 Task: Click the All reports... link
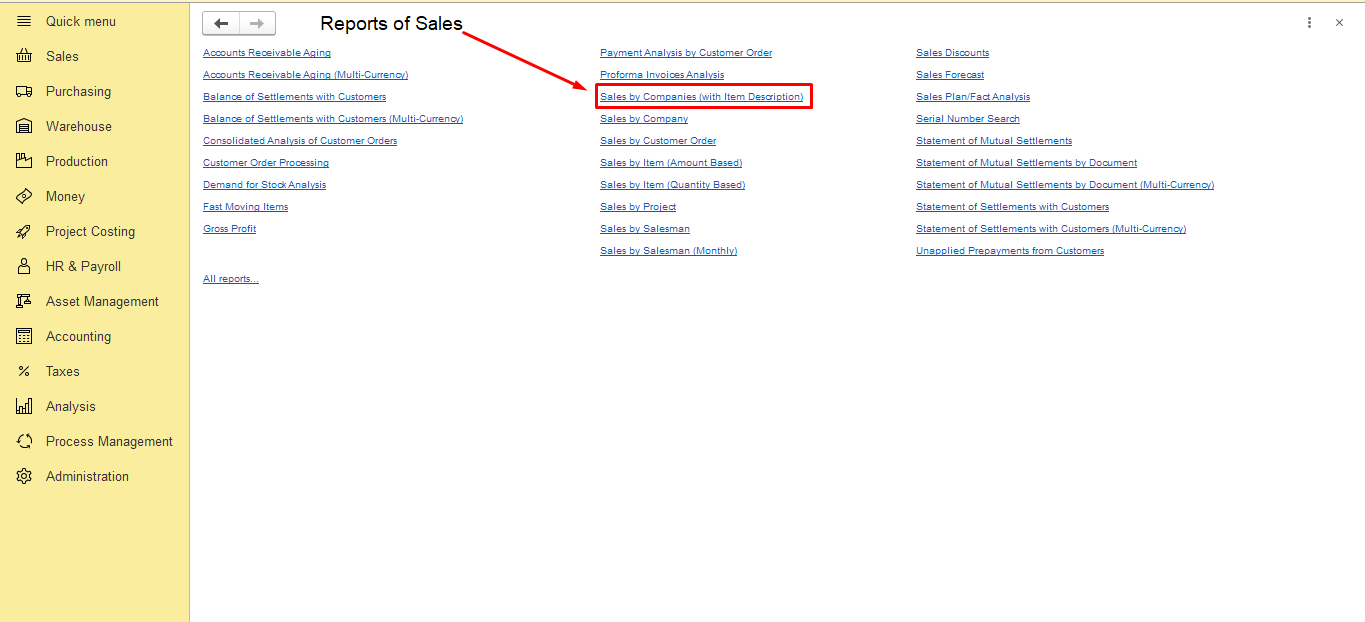tap(230, 279)
